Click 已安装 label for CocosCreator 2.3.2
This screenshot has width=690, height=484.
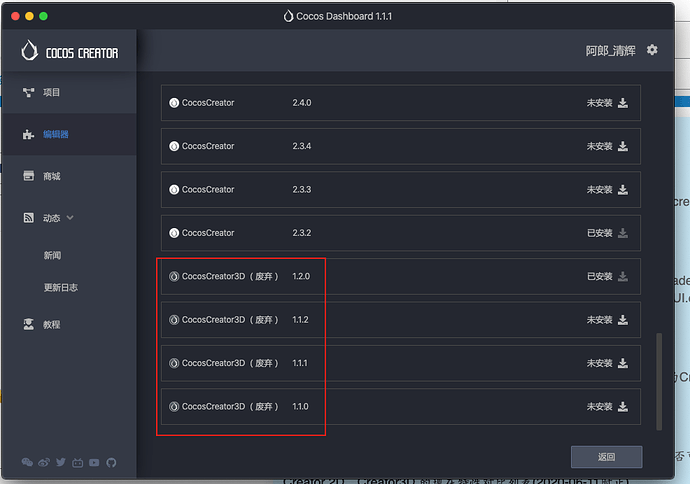(x=599, y=233)
